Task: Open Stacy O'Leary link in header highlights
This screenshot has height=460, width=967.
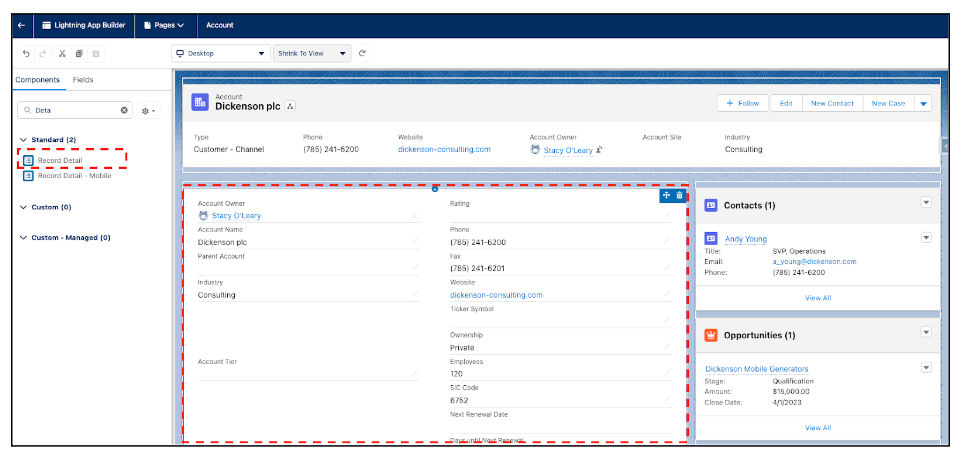Action: pos(568,150)
